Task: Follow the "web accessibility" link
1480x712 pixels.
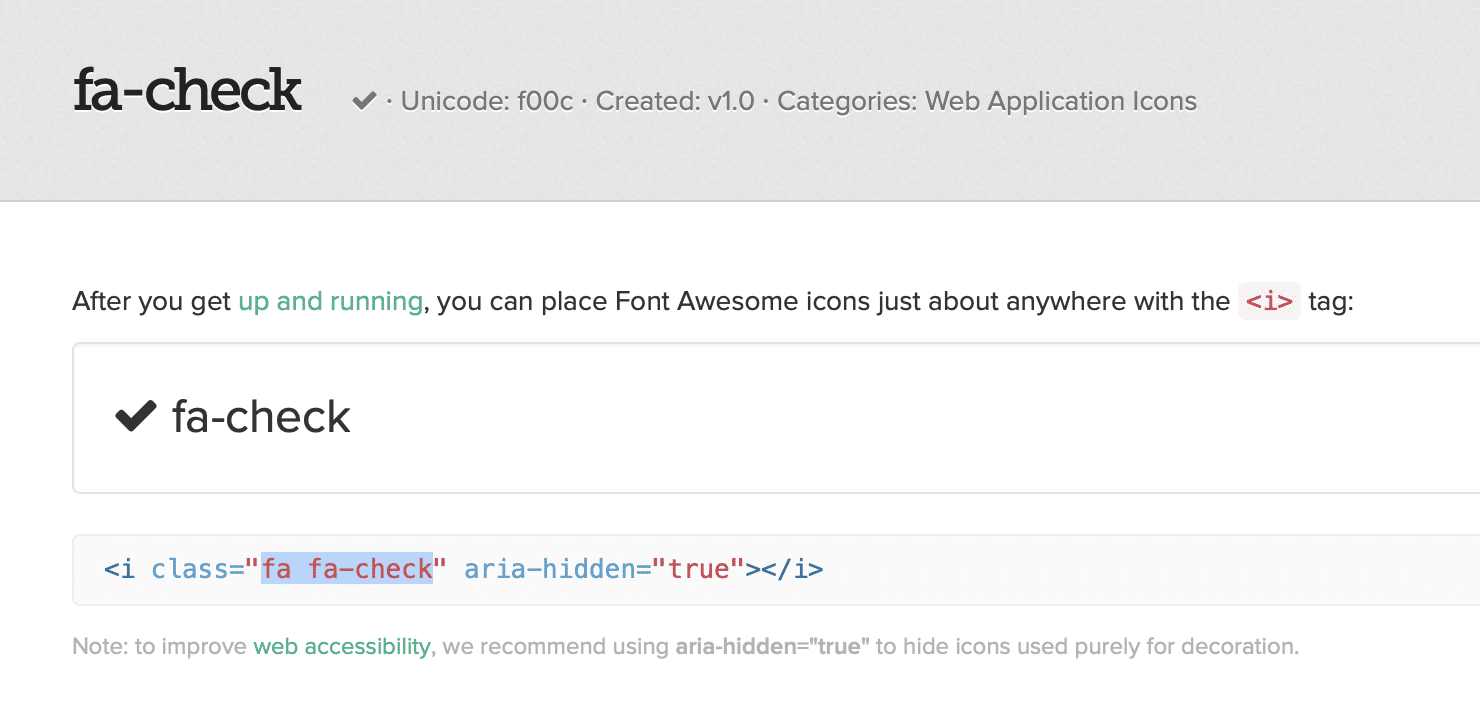Action: pyautogui.click(x=342, y=646)
